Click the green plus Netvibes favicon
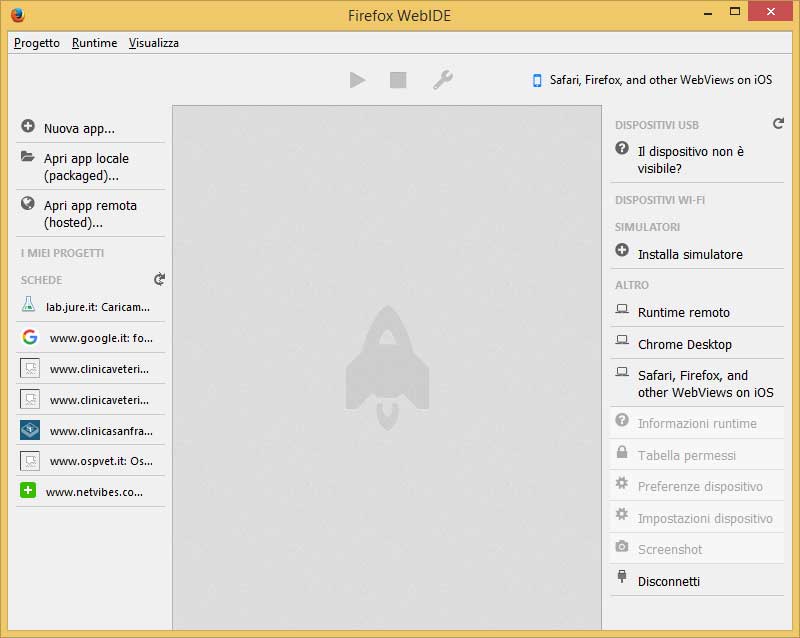This screenshot has width=800, height=638. click(x=28, y=490)
